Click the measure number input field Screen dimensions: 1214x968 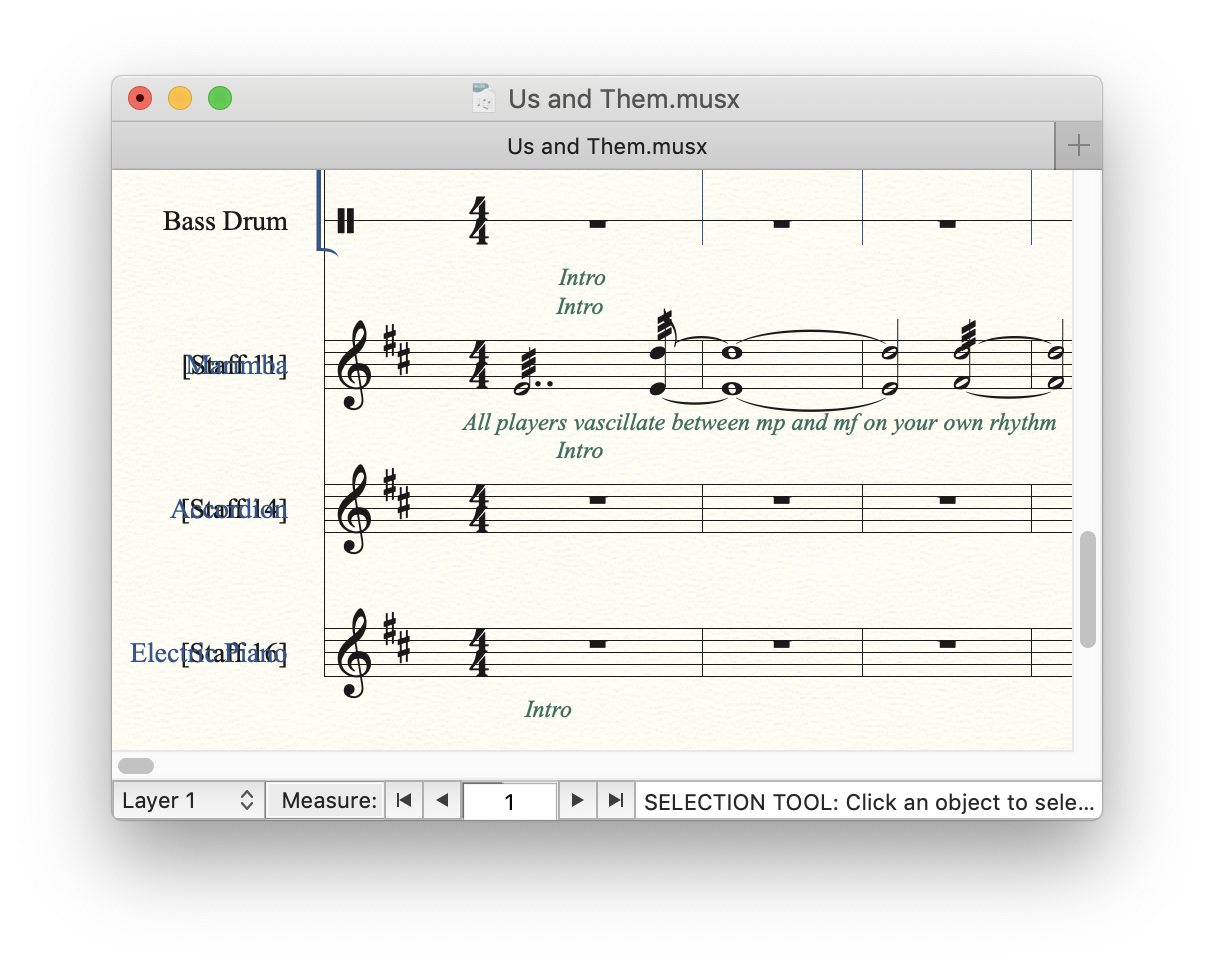(x=509, y=802)
